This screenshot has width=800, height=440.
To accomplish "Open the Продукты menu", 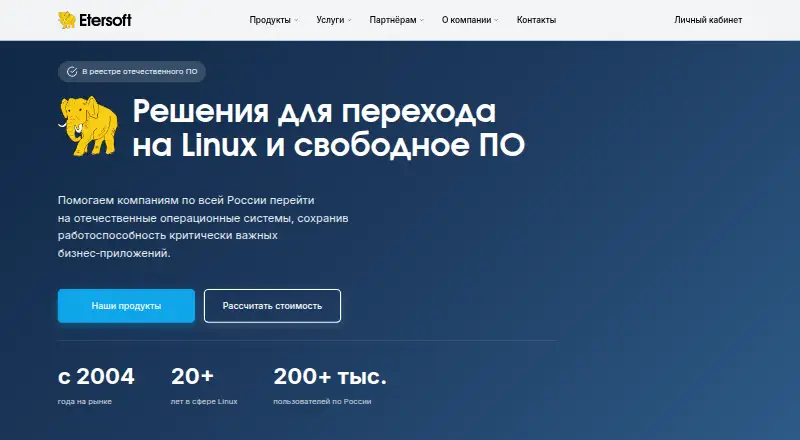I will click(270, 20).
